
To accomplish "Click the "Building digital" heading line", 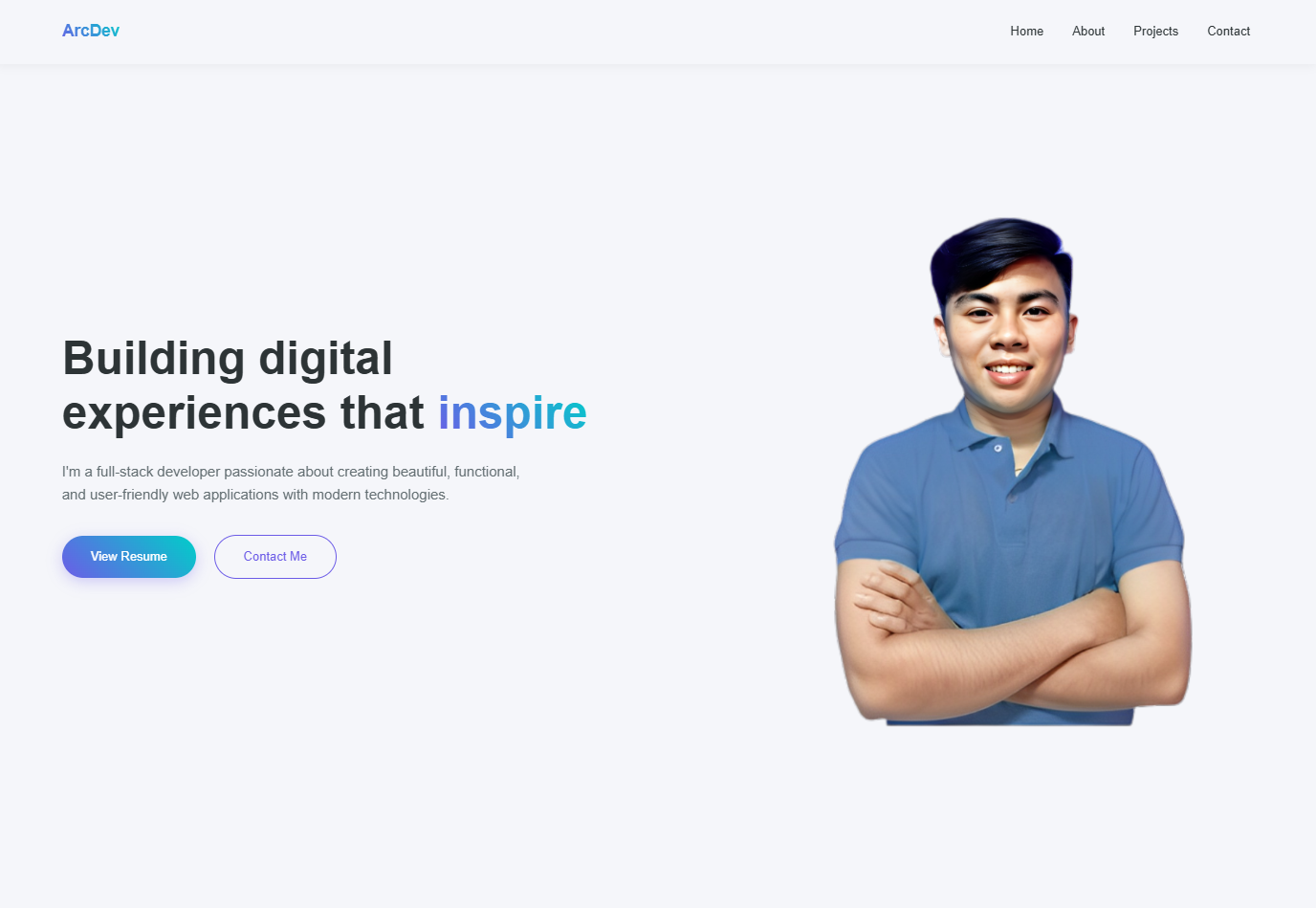I will pyautogui.click(x=228, y=358).
